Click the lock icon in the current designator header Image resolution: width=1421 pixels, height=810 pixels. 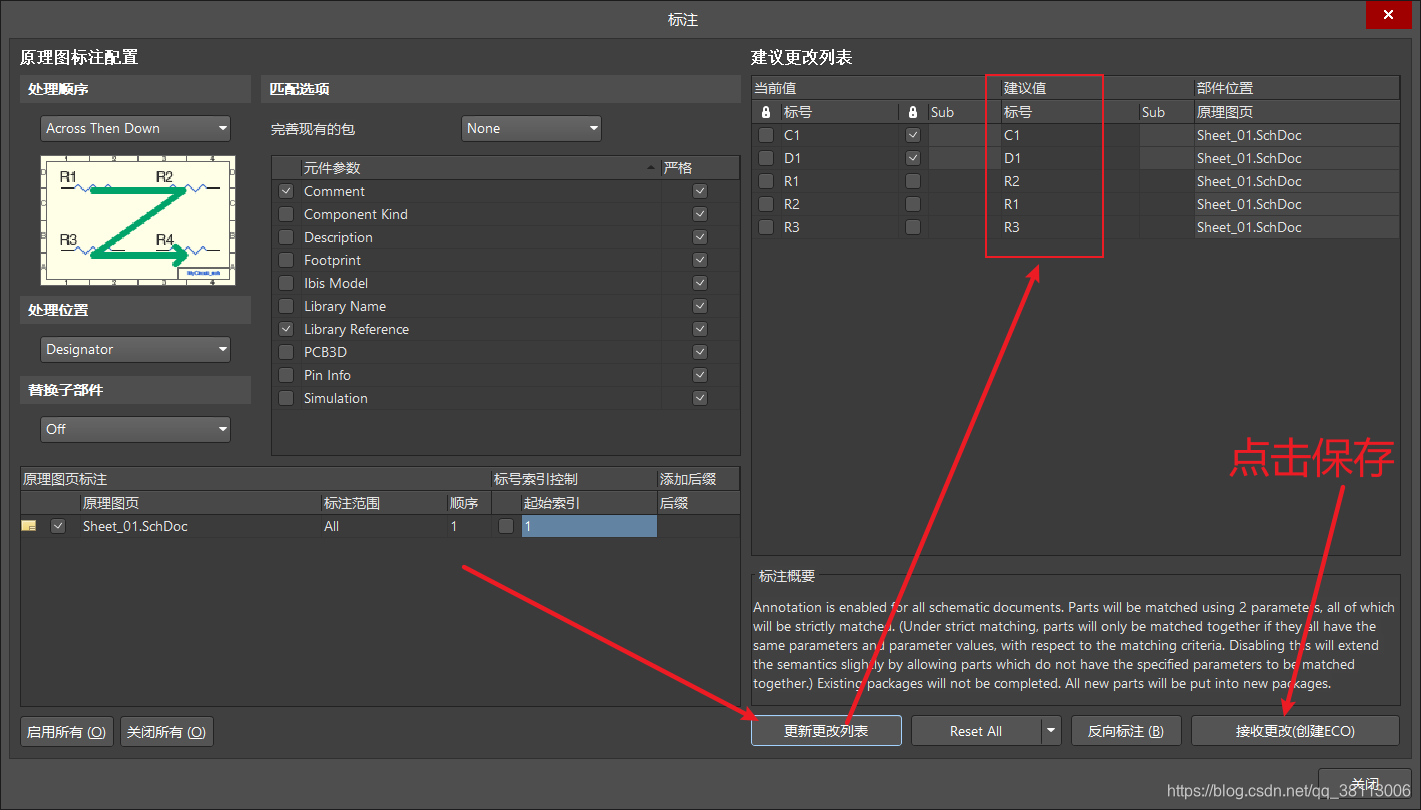766,112
